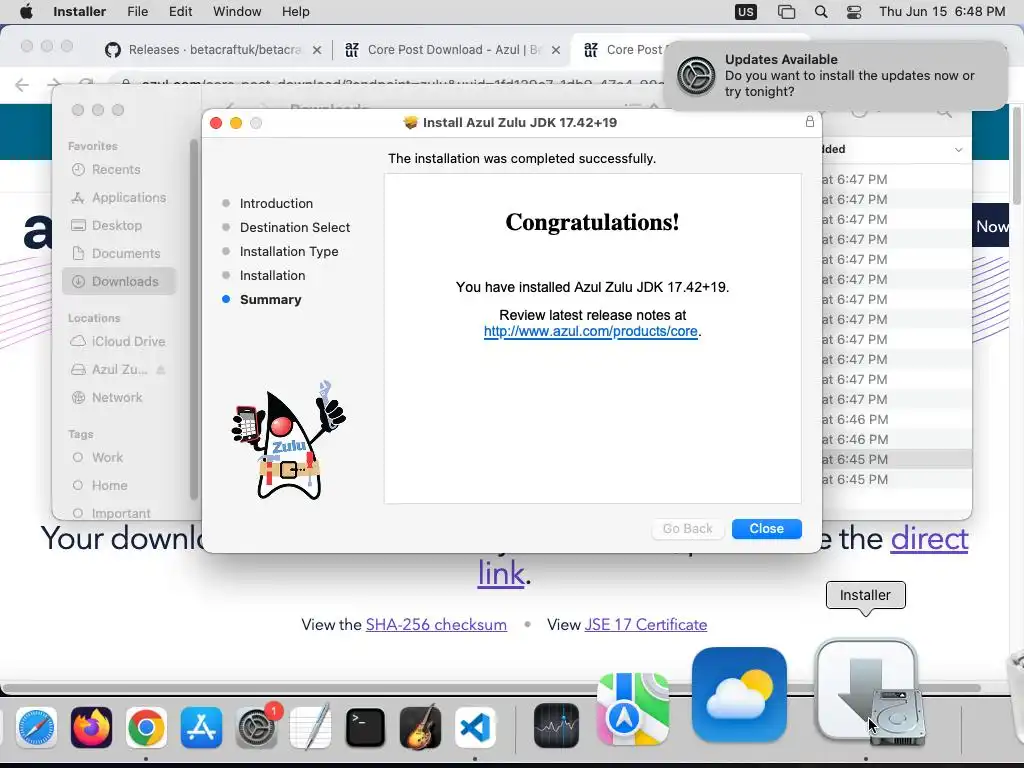
Task: Open the SHA-256 checksum link
Action: tap(436, 624)
